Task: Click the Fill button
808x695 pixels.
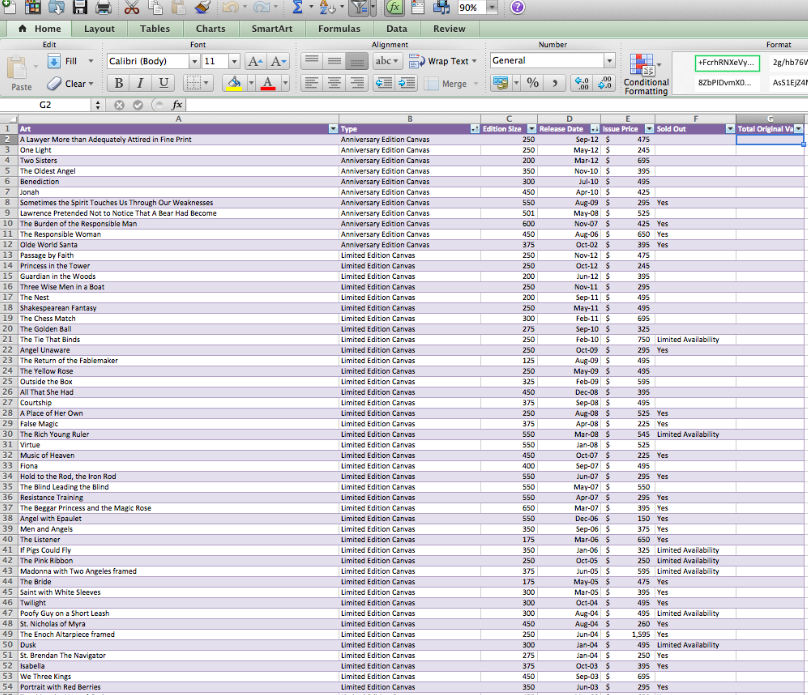Action: tap(70, 61)
